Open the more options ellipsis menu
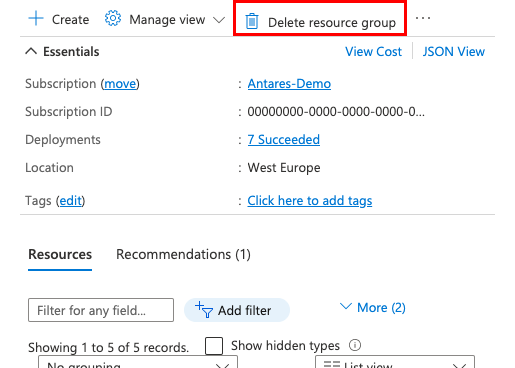The height and width of the screenshot is (368, 515). coord(423,18)
